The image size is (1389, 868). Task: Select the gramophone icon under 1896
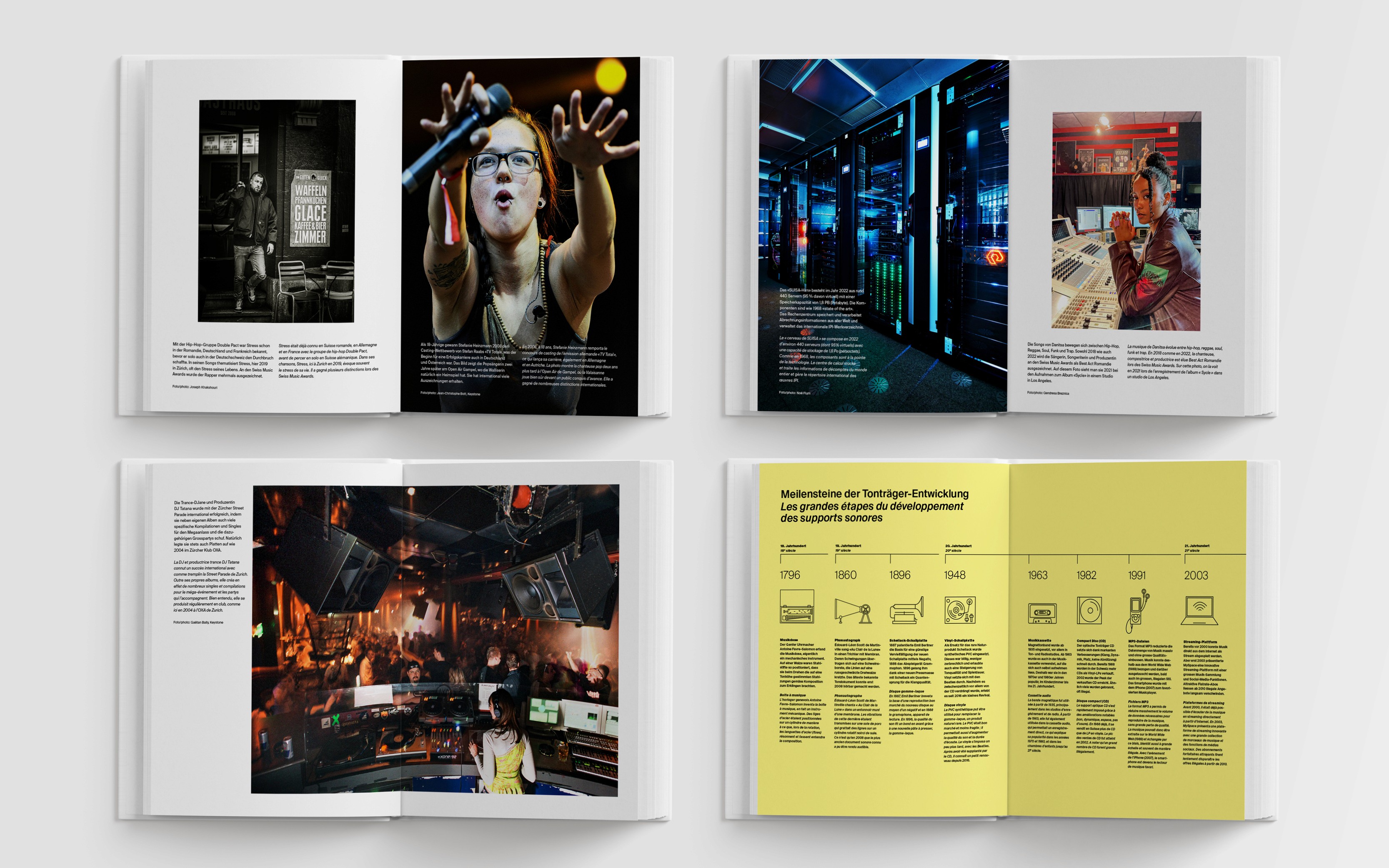[907, 610]
